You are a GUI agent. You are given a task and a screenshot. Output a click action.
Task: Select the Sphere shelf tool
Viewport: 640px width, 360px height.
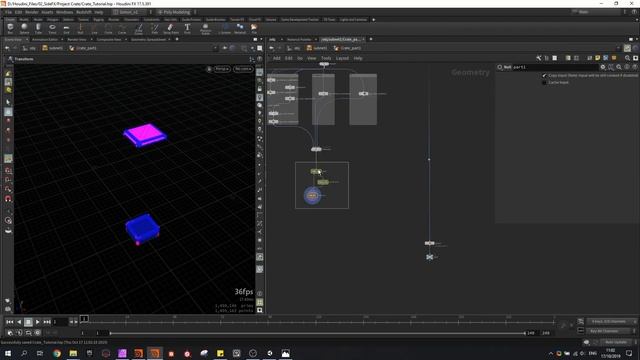pyautogui.click(x=24, y=28)
